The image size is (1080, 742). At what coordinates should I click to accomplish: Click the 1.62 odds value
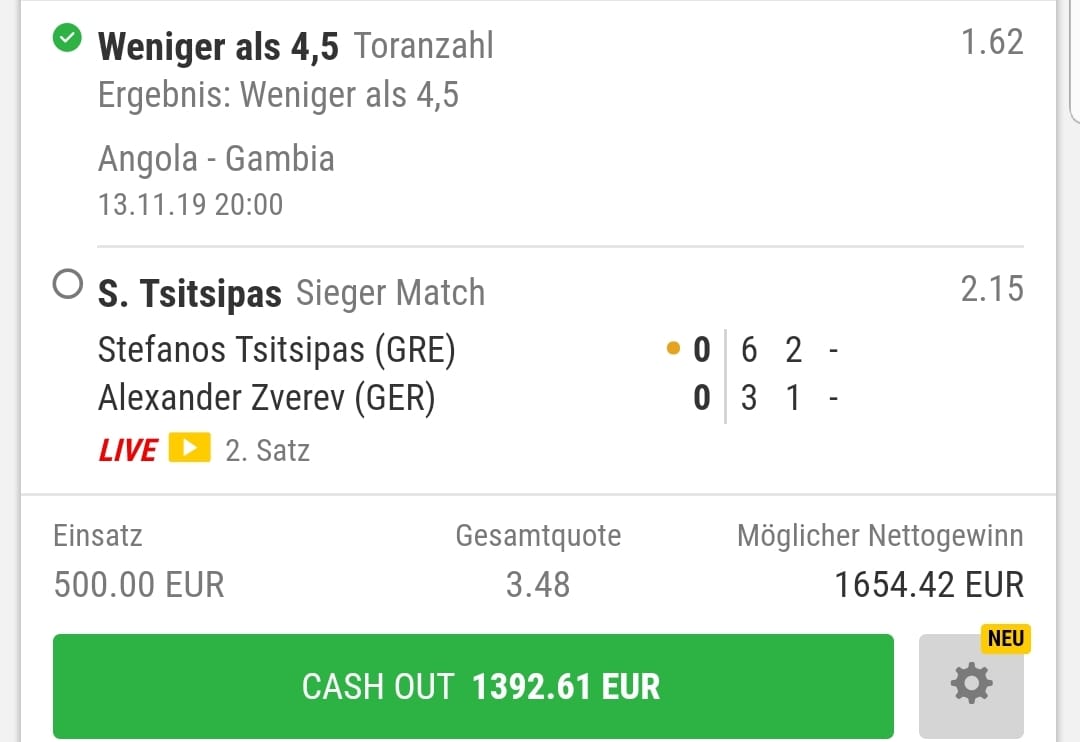click(x=992, y=42)
